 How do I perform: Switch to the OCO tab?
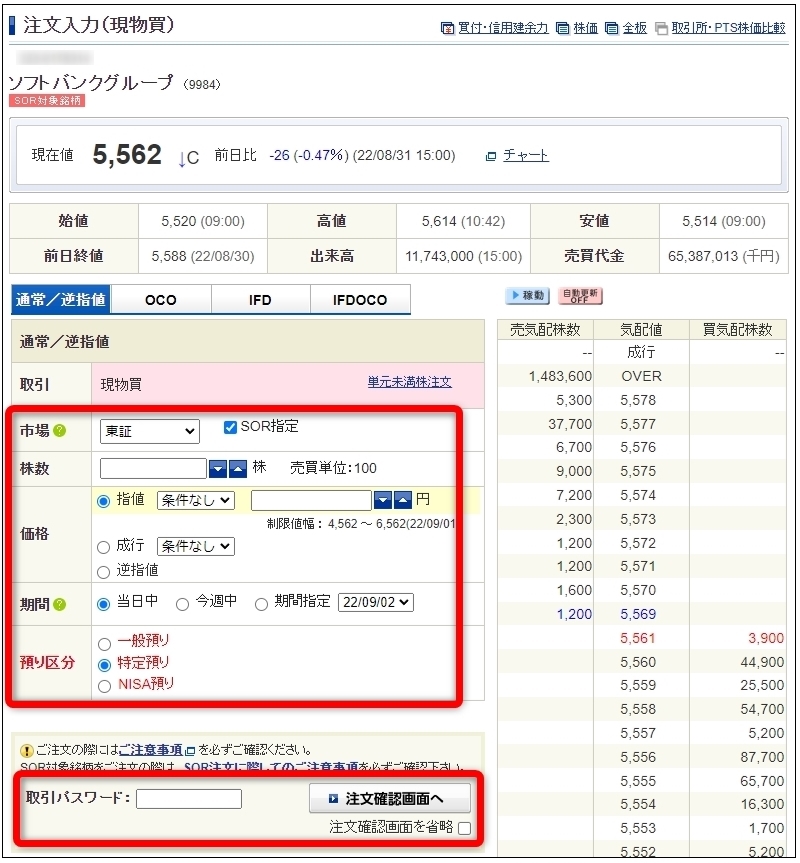click(161, 300)
